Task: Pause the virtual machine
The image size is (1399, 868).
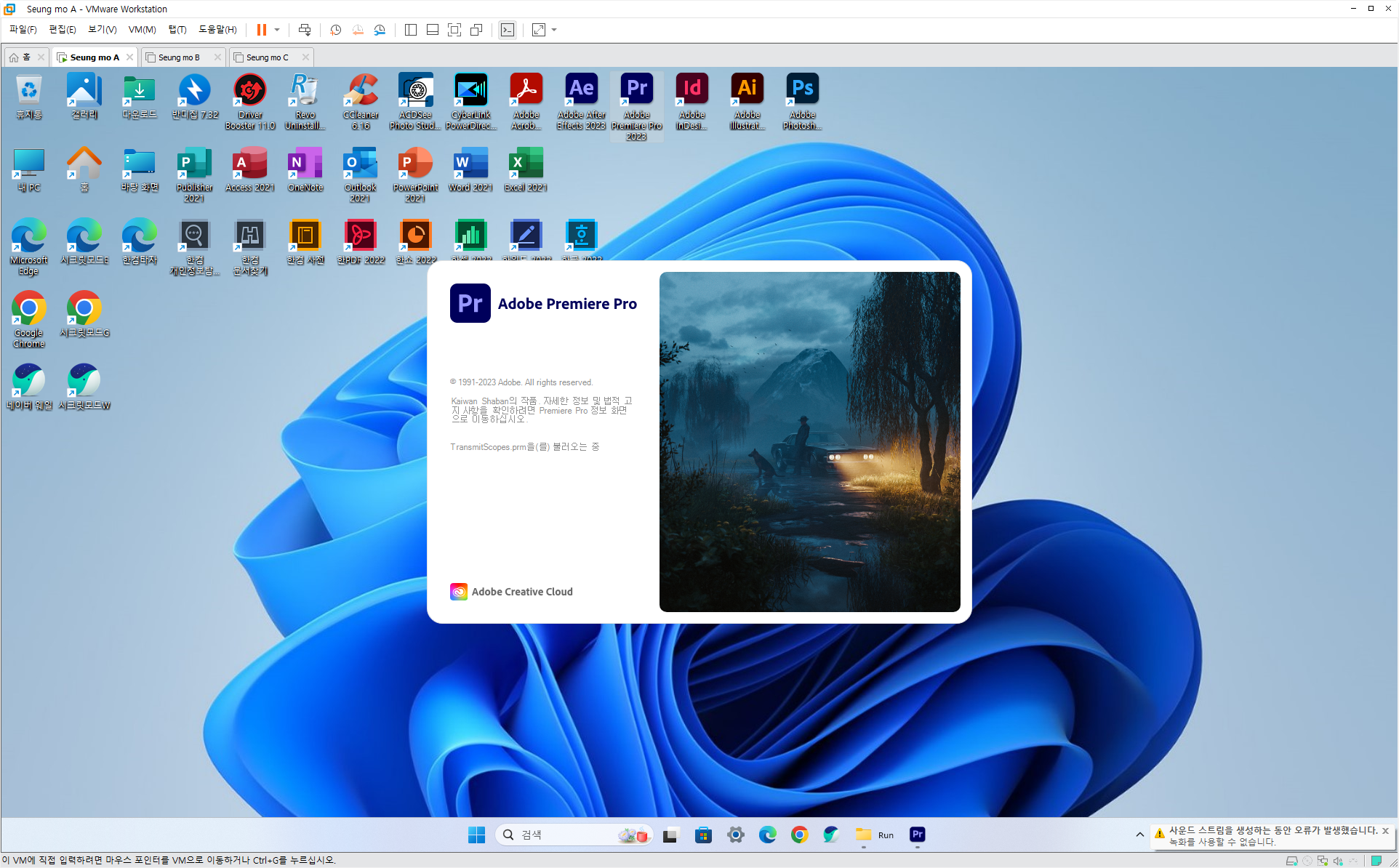Action: coord(261,30)
